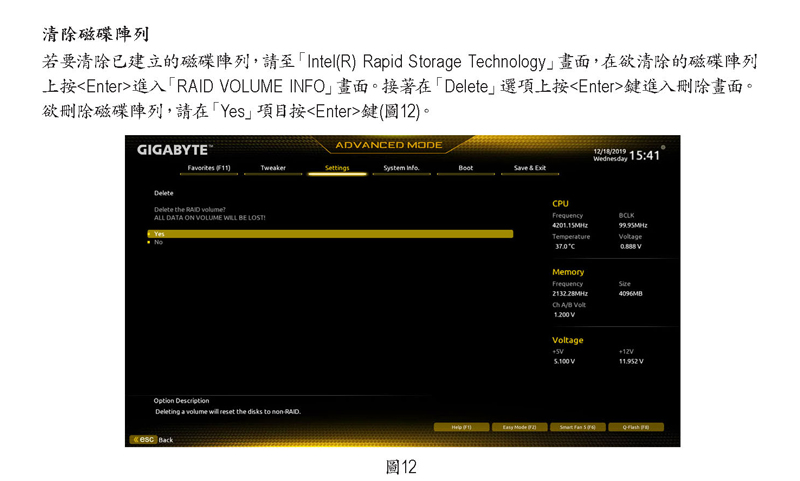Choose No to cancel deletion

click(158, 242)
